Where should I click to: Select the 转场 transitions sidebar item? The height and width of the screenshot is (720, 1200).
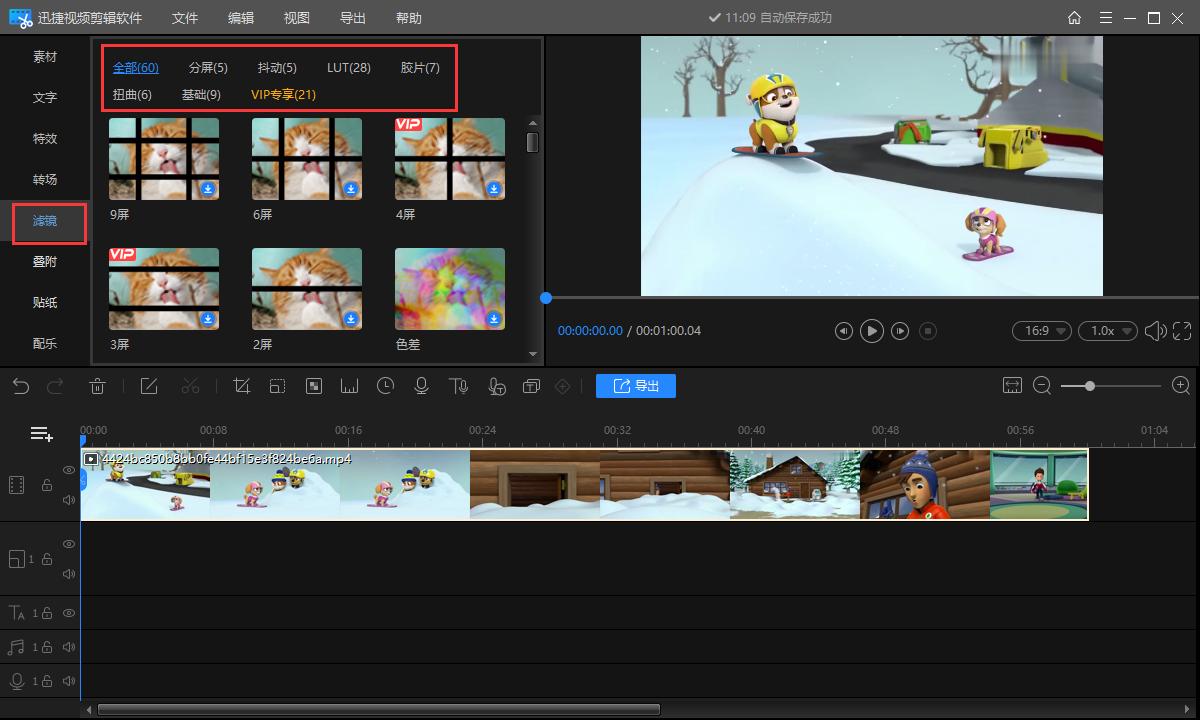coord(45,180)
